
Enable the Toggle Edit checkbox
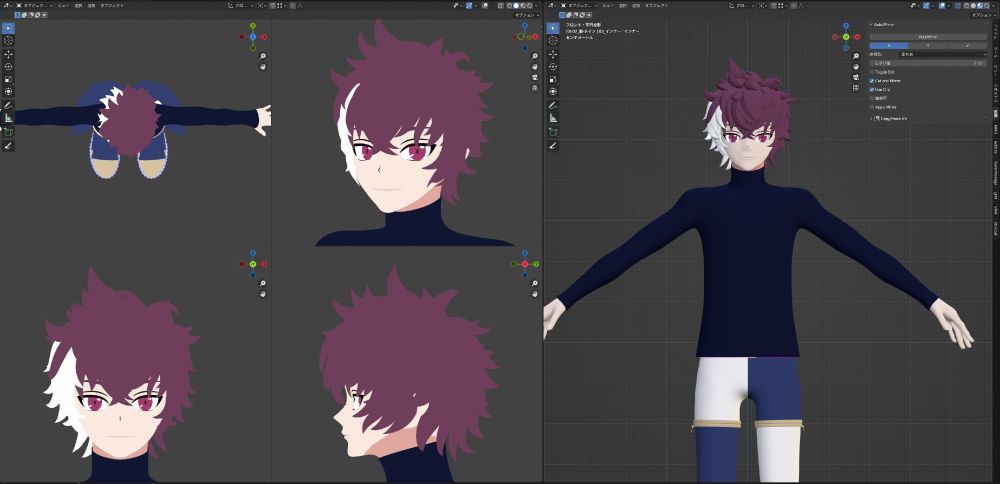click(x=872, y=72)
